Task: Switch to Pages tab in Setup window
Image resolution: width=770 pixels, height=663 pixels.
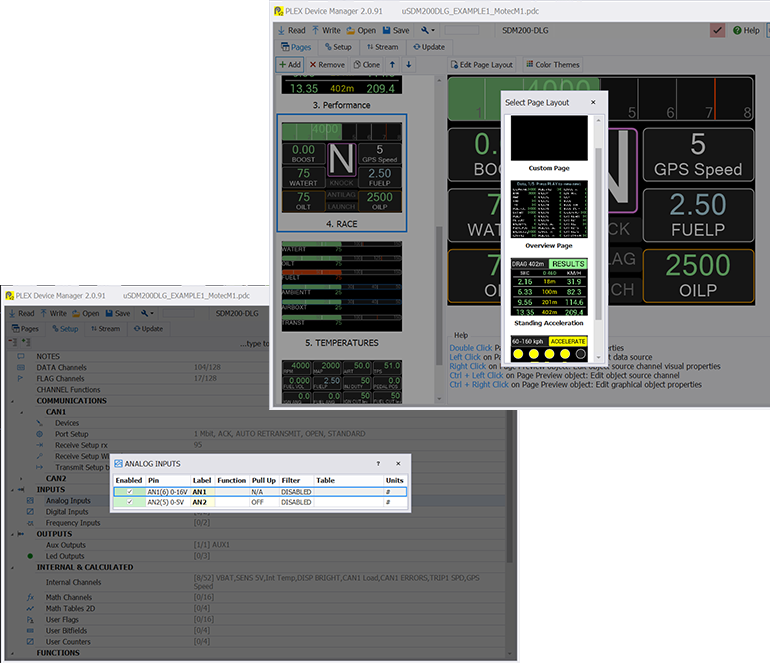Action: [25, 329]
